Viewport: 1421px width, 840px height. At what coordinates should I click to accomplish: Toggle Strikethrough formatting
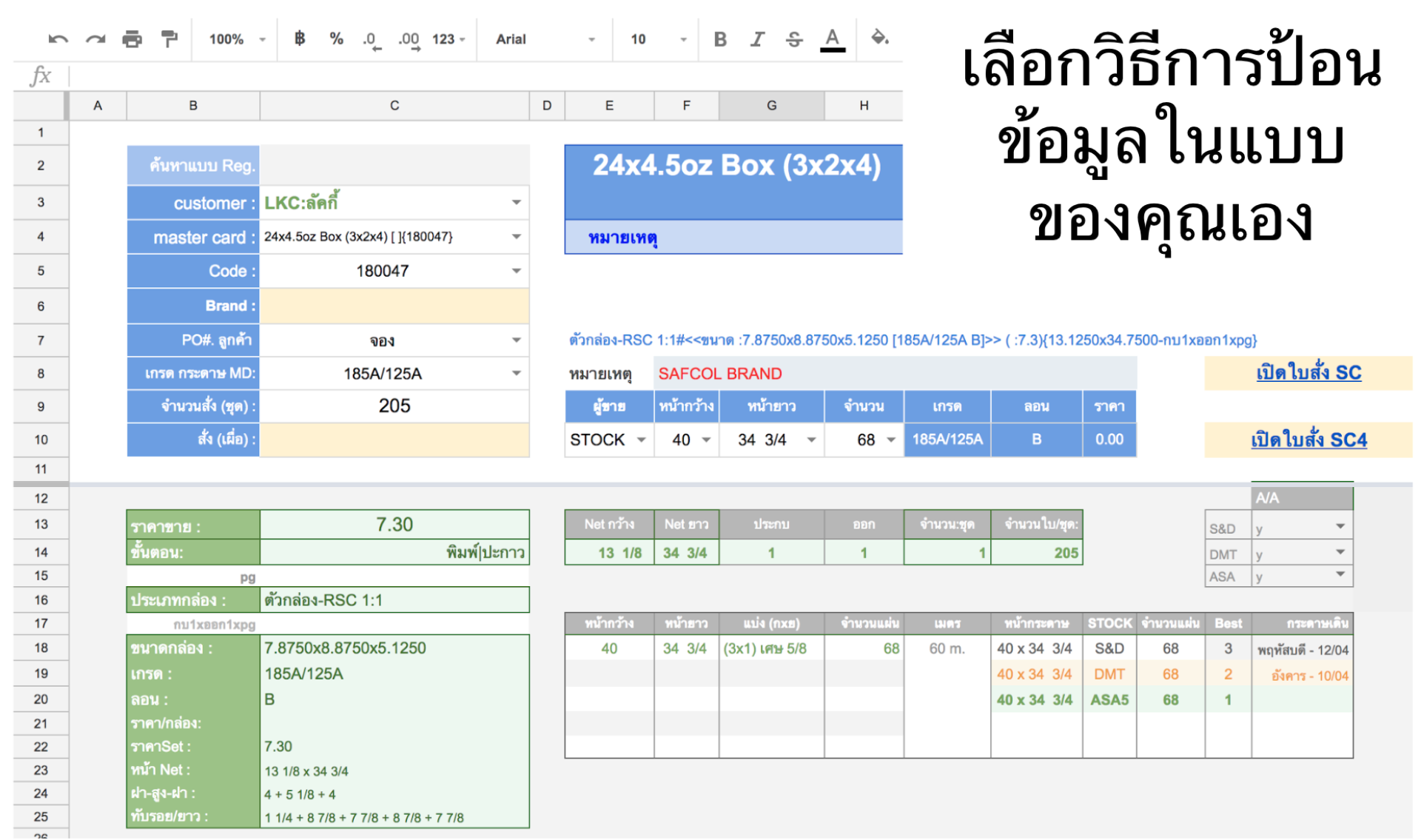(x=794, y=39)
